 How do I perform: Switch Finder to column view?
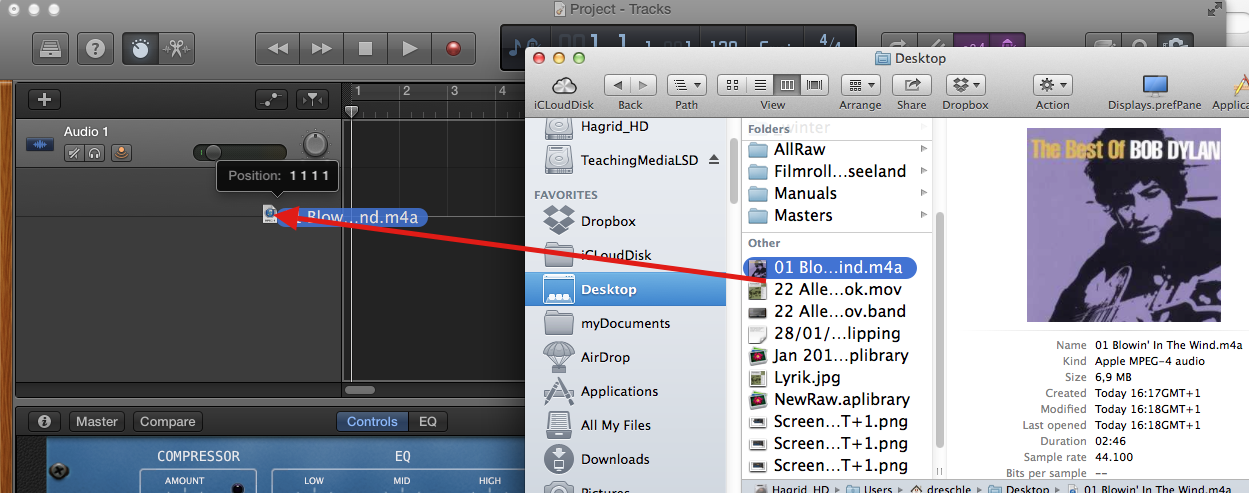pos(787,85)
